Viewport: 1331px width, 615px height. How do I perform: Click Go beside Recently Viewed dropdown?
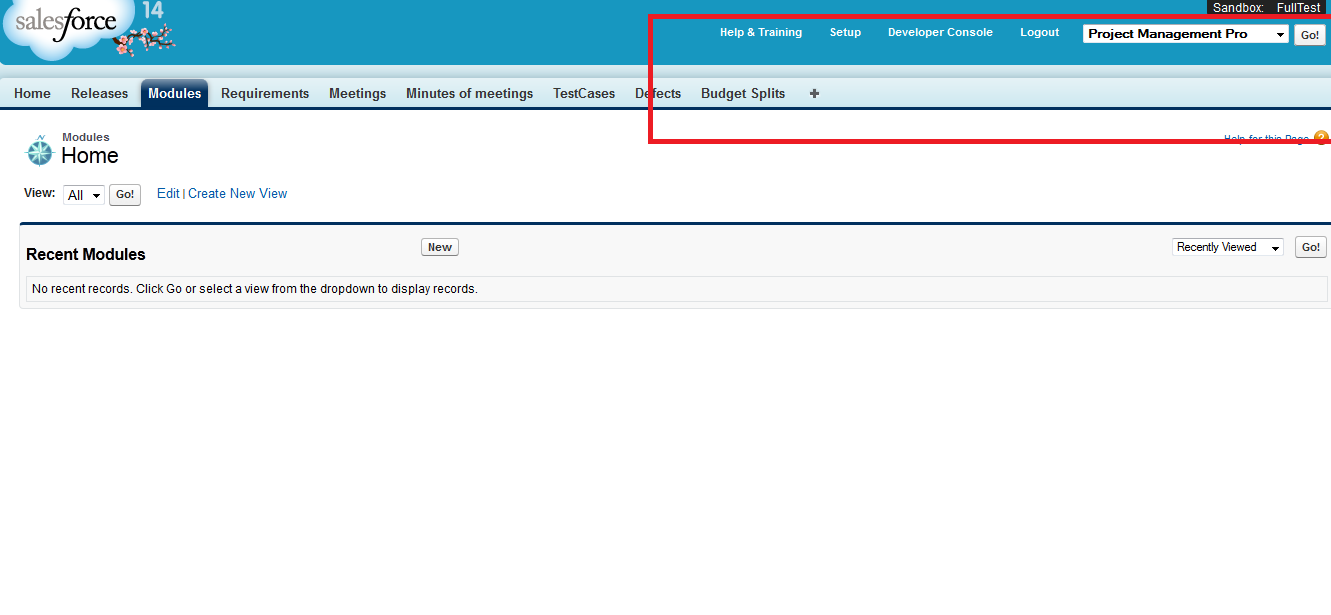coord(1311,247)
